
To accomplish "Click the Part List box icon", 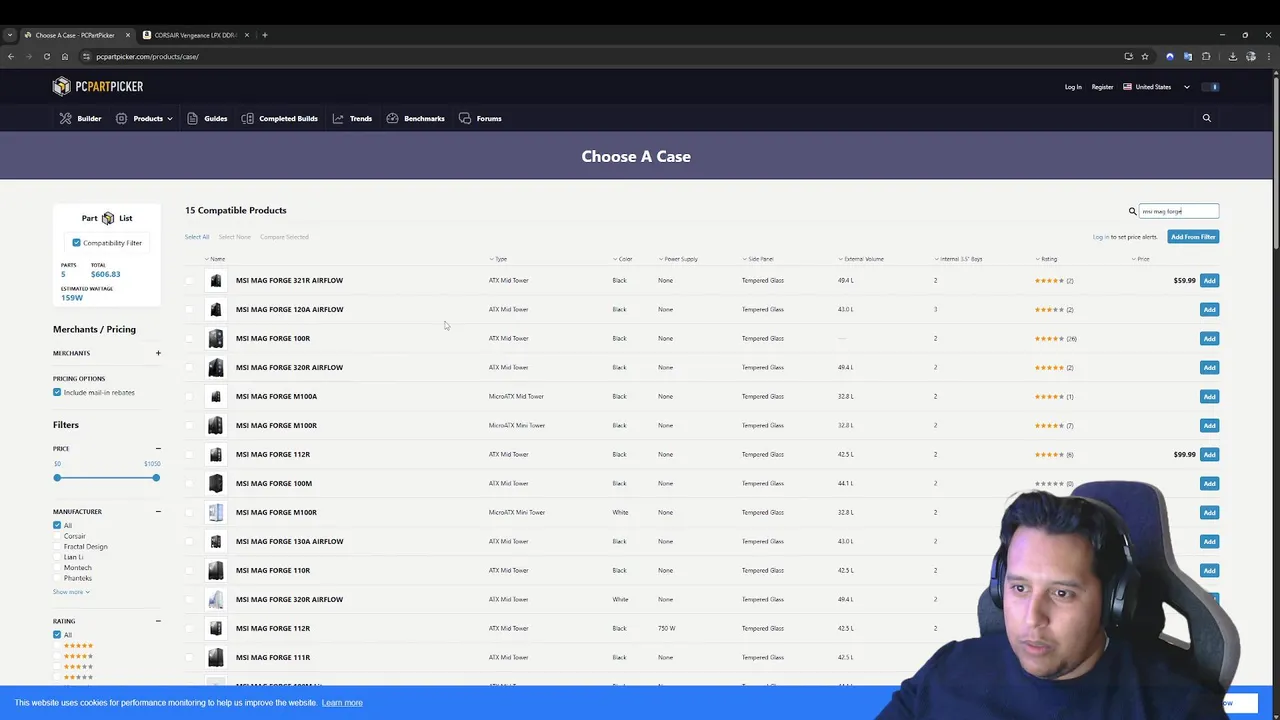I will coord(108,218).
